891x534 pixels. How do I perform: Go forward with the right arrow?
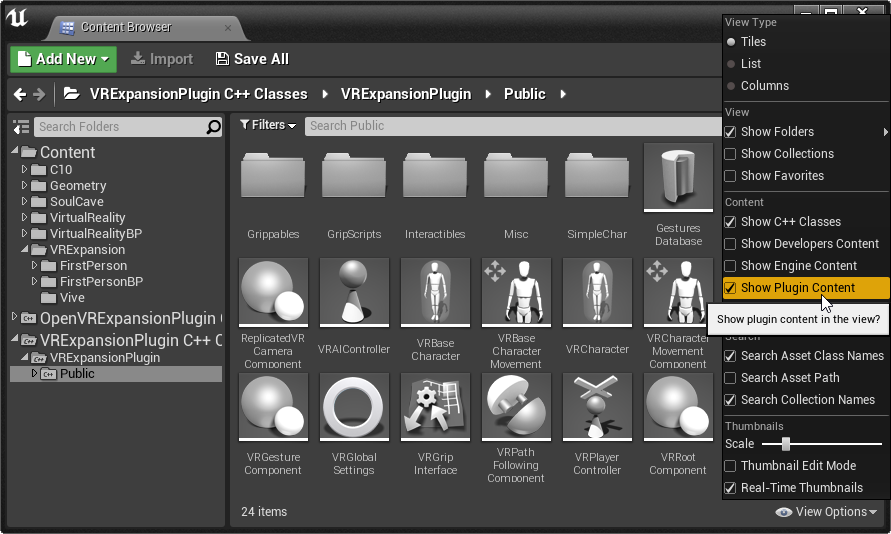[39, 94]
